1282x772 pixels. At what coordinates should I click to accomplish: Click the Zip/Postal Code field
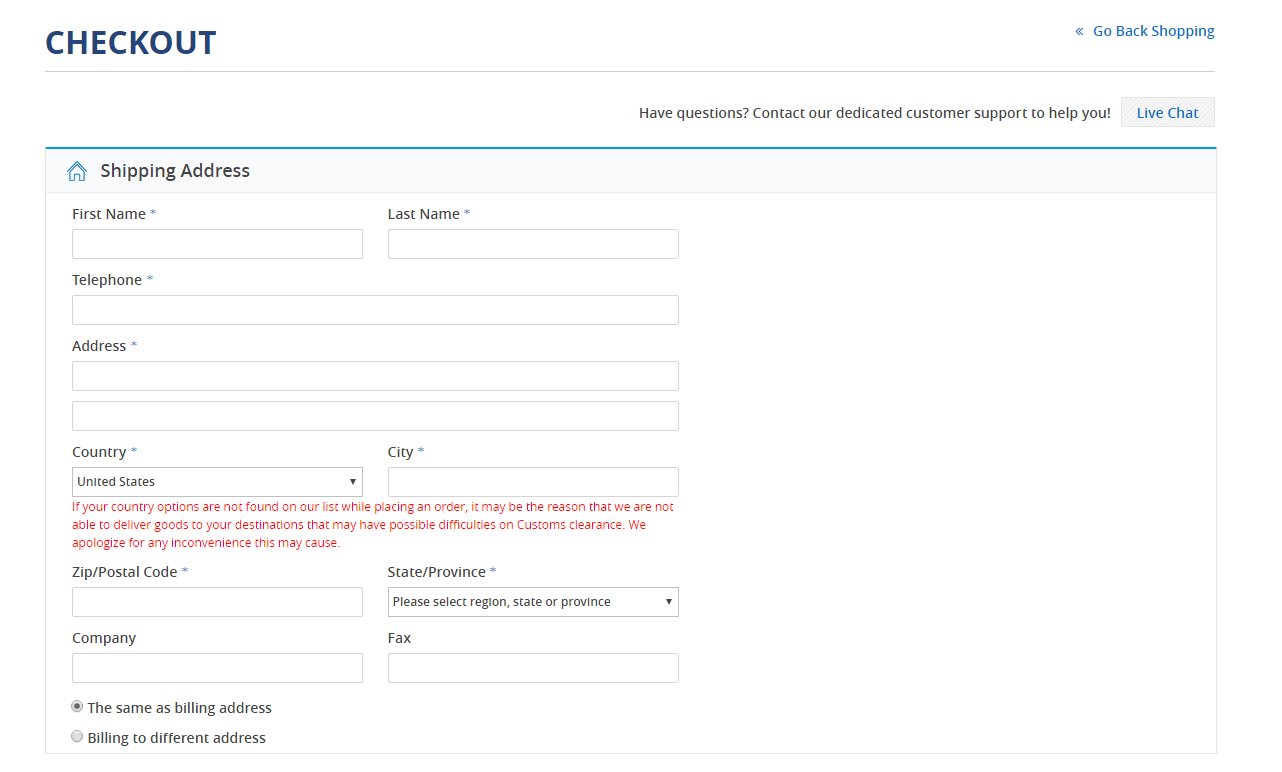coord(217,602)
